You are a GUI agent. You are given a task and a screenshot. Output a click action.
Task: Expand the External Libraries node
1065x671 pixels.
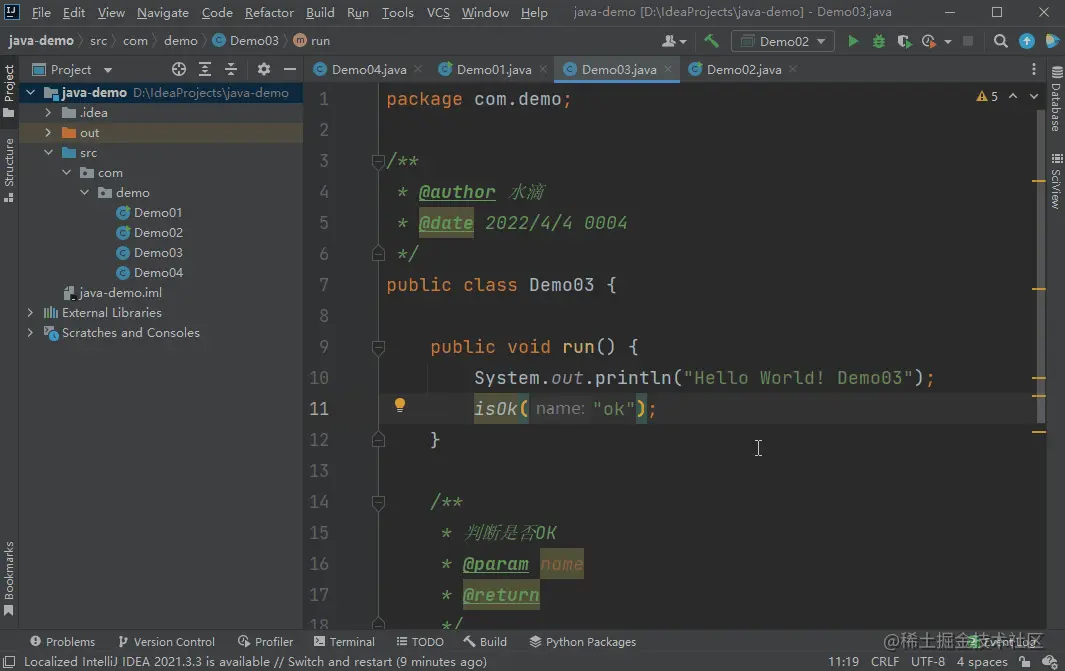(x=30, y=313)
